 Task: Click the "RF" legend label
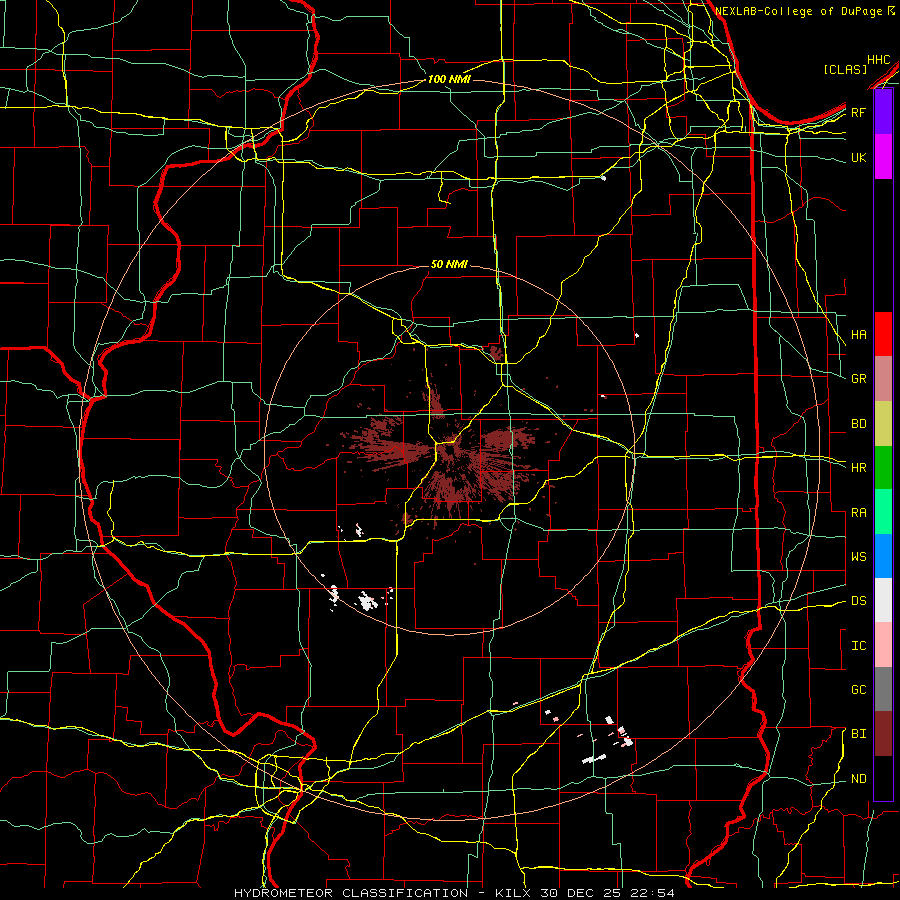coord(859,113)
